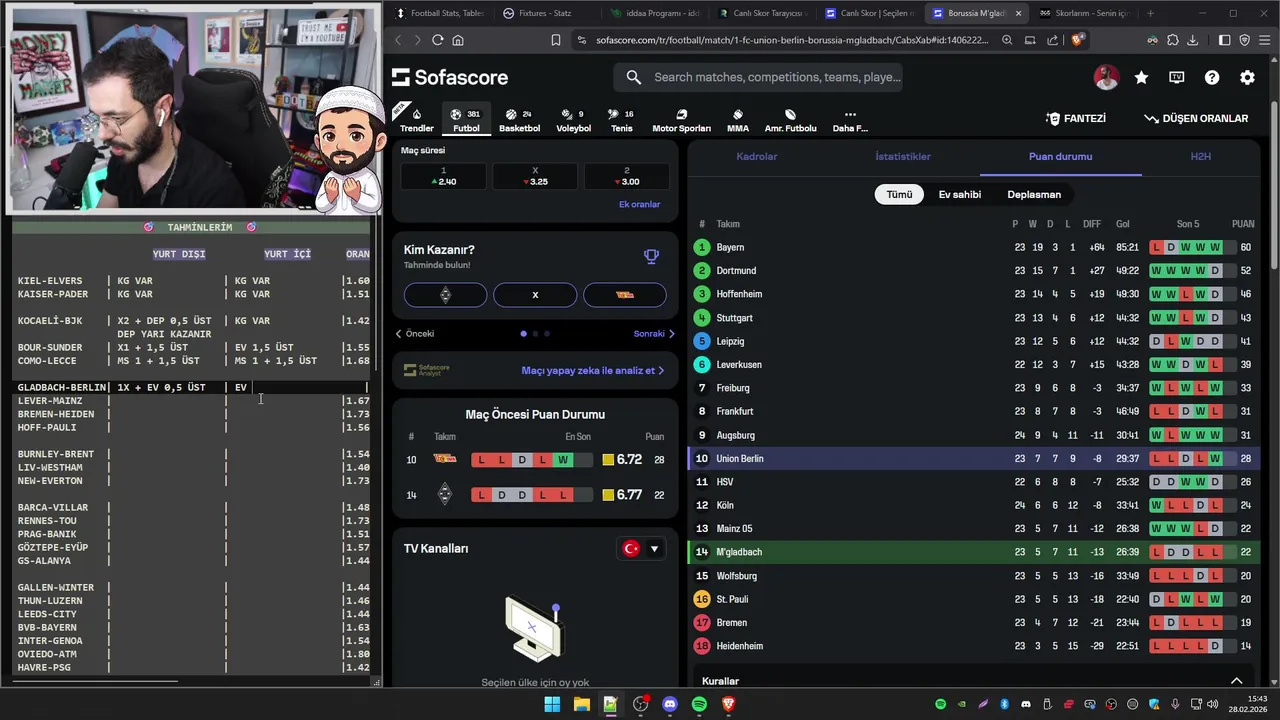Screen dimensions: 1280x720
Task: Click odds 1 value 2.40
Action: click(444, 176)
